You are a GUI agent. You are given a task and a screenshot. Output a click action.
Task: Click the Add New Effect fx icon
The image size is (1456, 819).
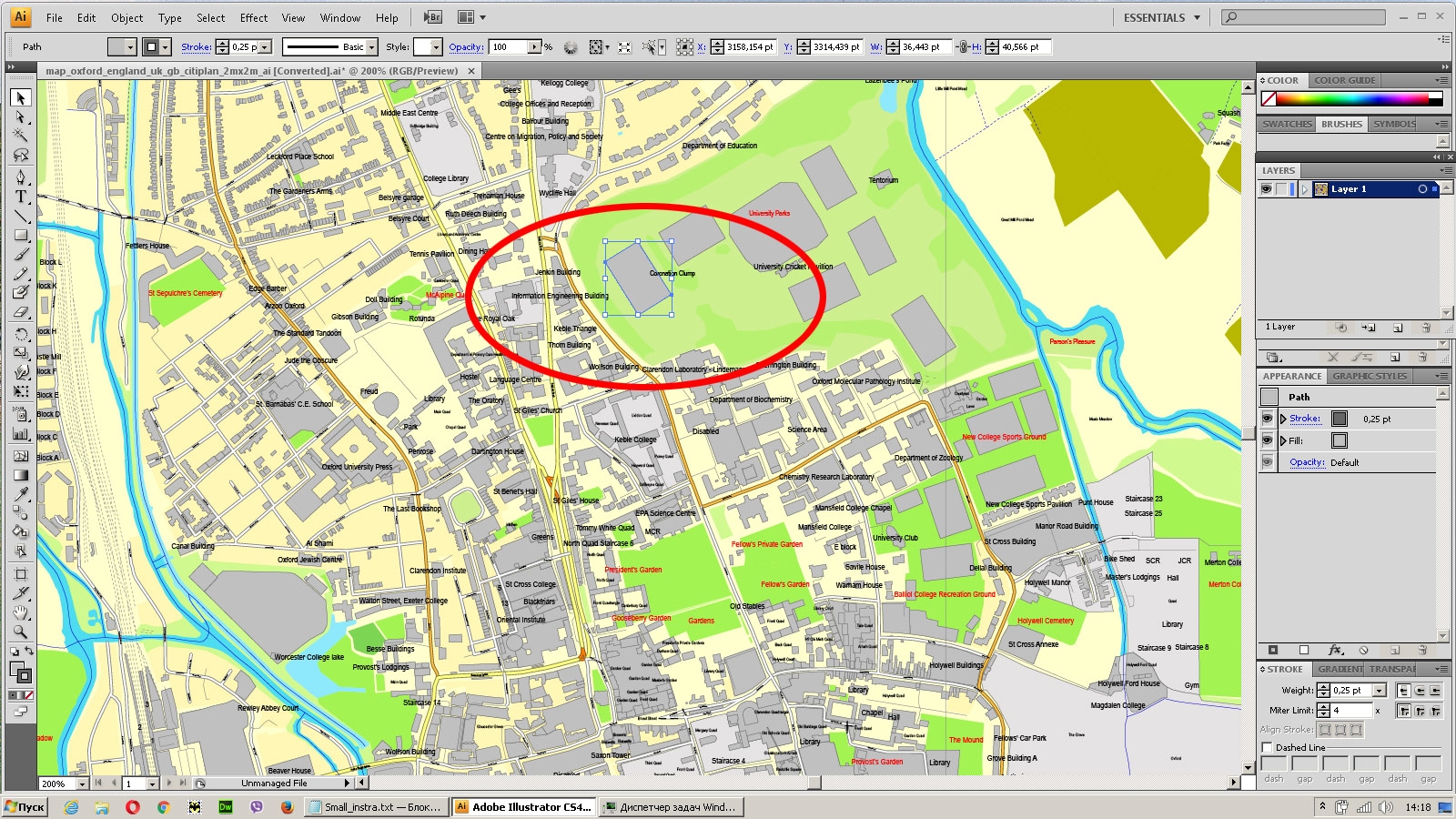point(1335,650)
